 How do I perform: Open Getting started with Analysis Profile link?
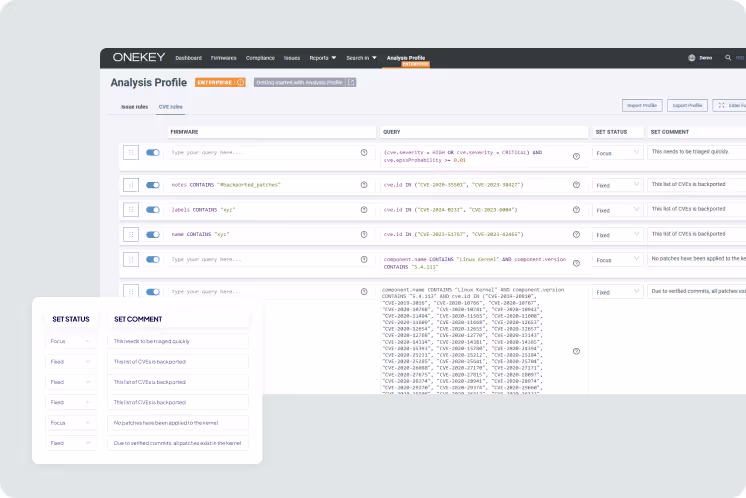pyautogui.click(x=305, y=82)
